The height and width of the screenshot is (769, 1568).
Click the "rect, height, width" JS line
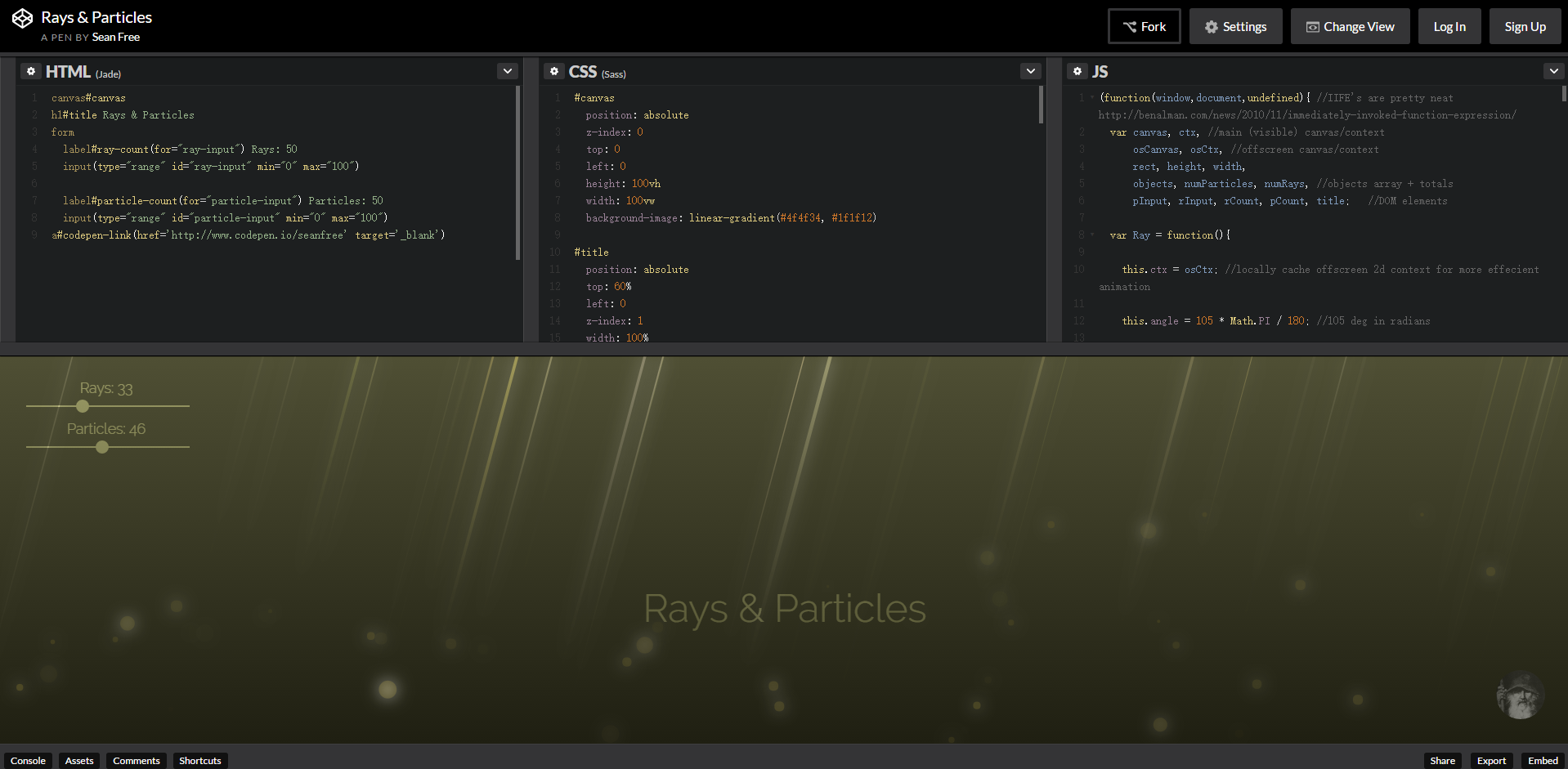tap(1189, 167)
